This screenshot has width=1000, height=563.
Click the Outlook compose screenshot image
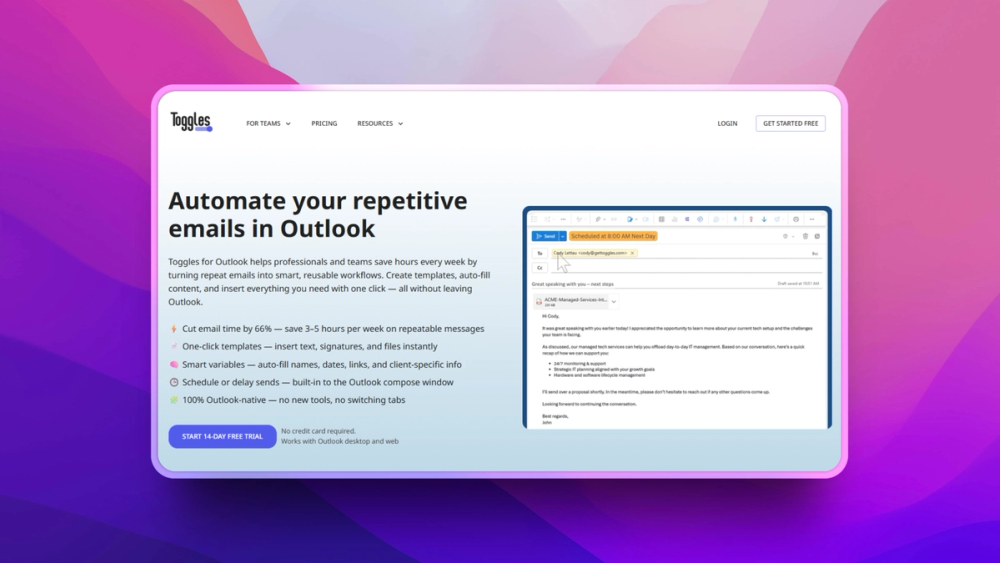(x=677, y=318)
